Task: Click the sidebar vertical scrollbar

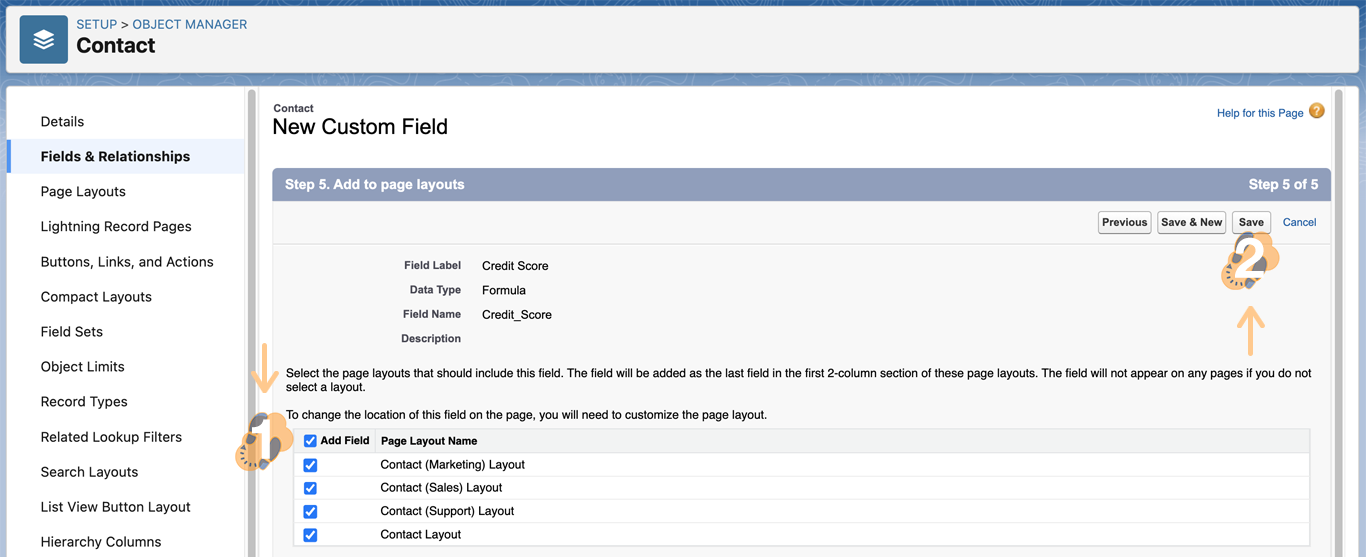Action: (x=252, y=300)
